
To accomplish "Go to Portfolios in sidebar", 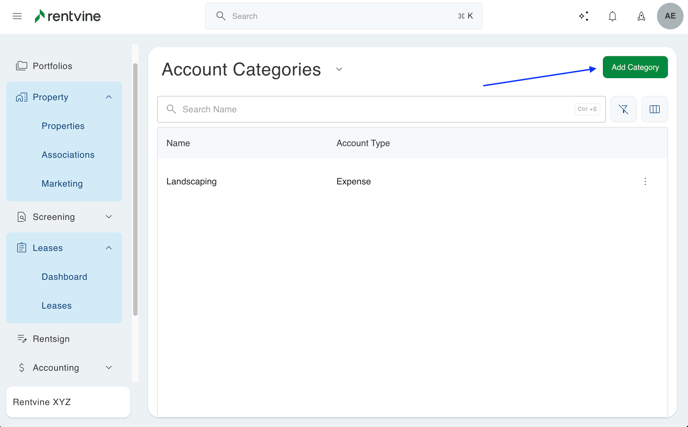I will click(52, 66).
